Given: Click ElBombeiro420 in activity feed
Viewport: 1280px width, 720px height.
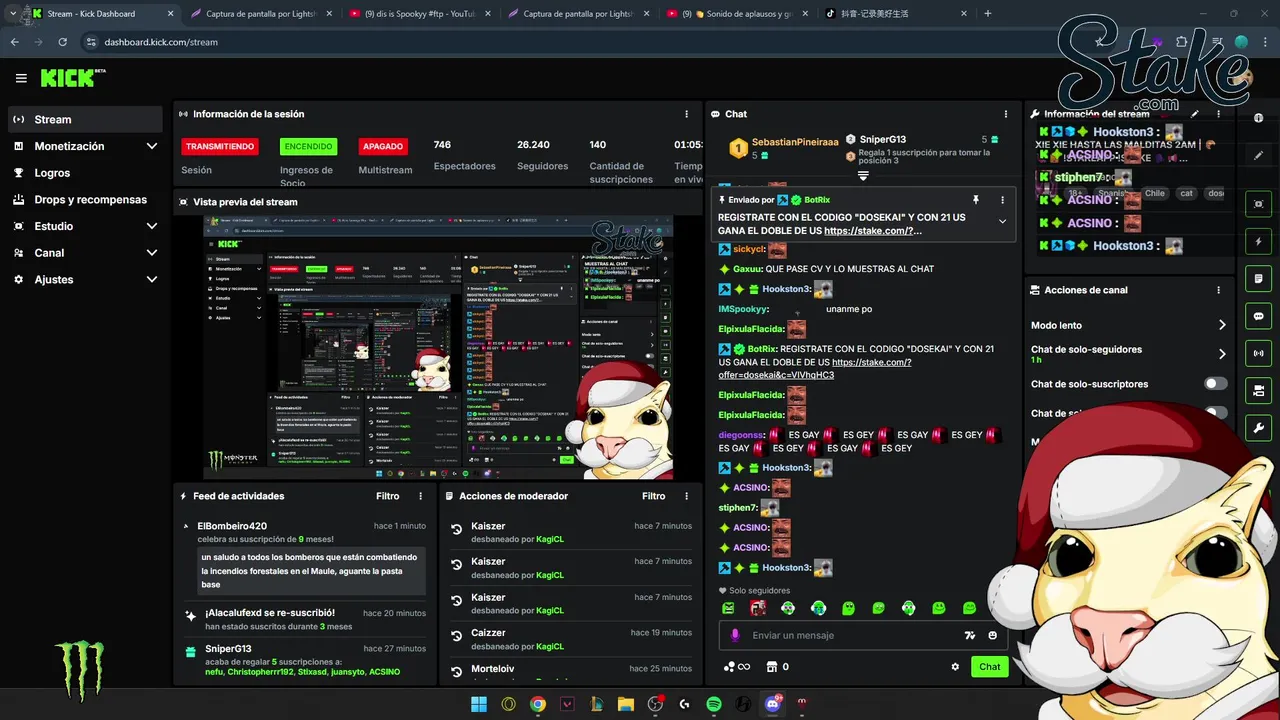Looking at the screenshot, I should coord(232,526).
